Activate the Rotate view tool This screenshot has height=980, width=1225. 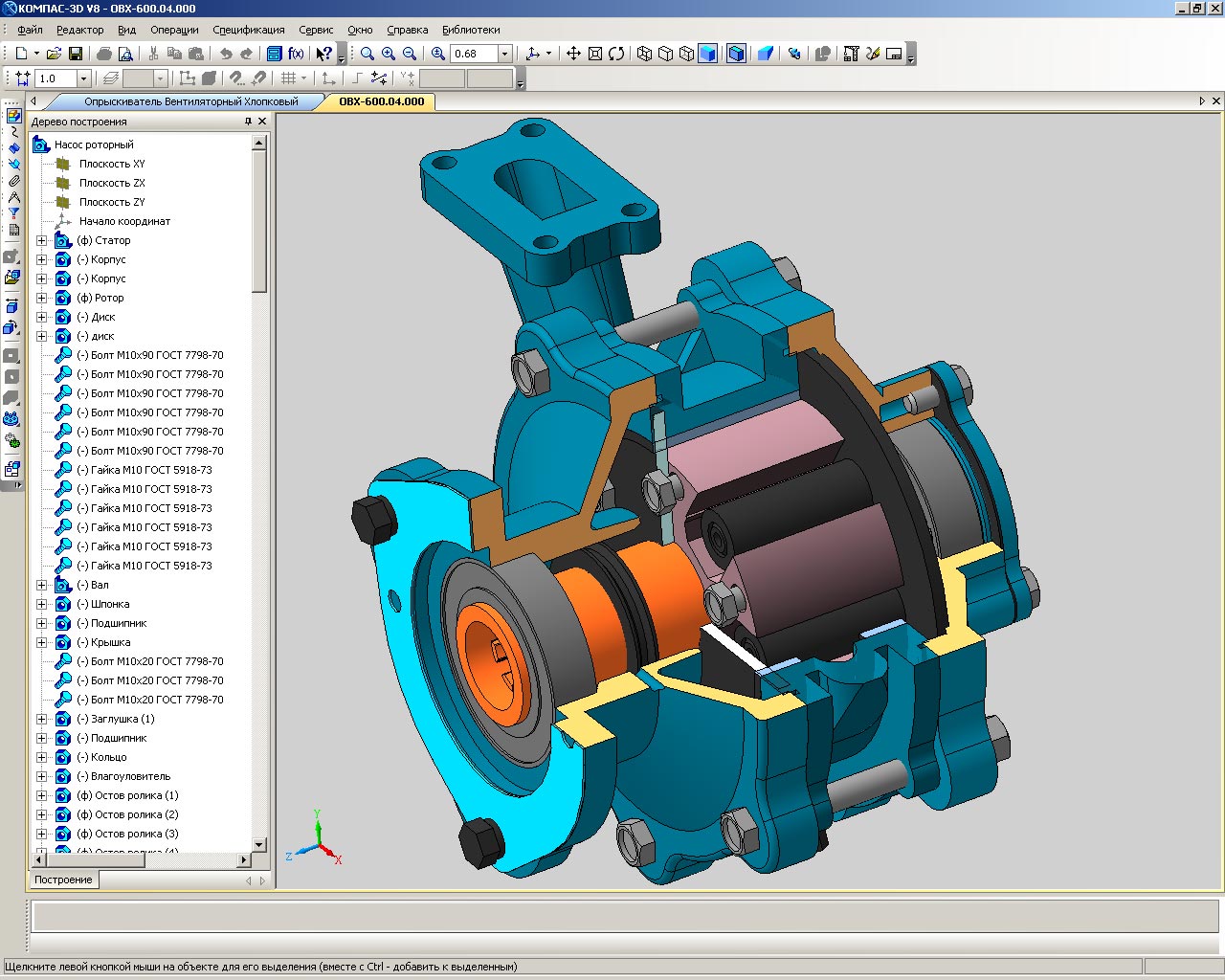pyautogui.click(x=616, y=54)
